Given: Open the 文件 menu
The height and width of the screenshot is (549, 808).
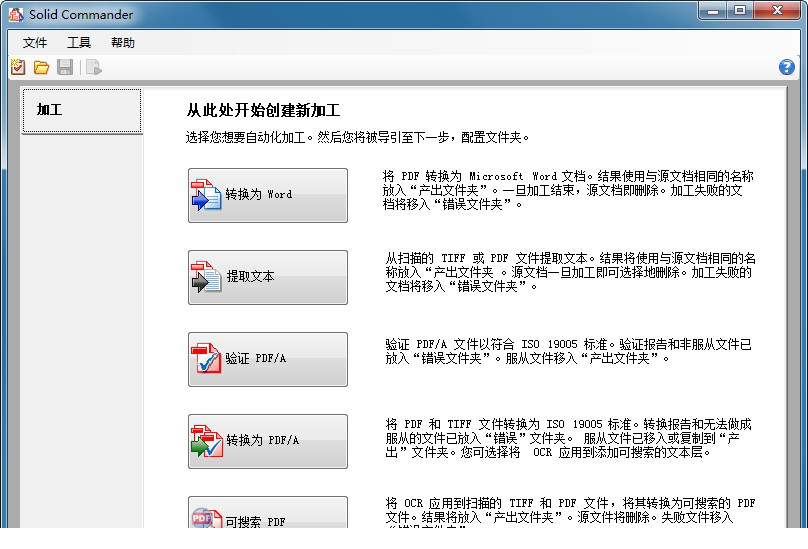Looking at the screenshot, I should (x=35, y=42).
